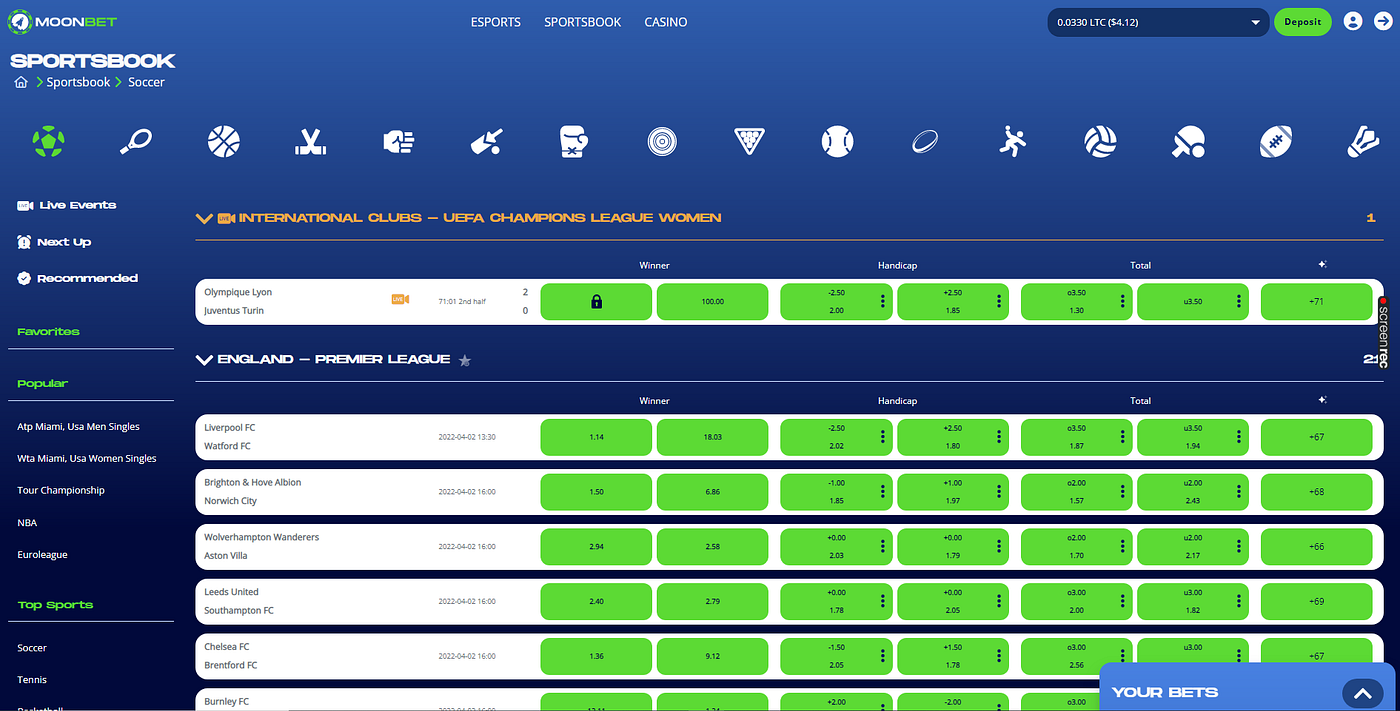1400x711 pixels.
Task: Click the Brighton & Hove Albion team name
Action: coord(253,482)
